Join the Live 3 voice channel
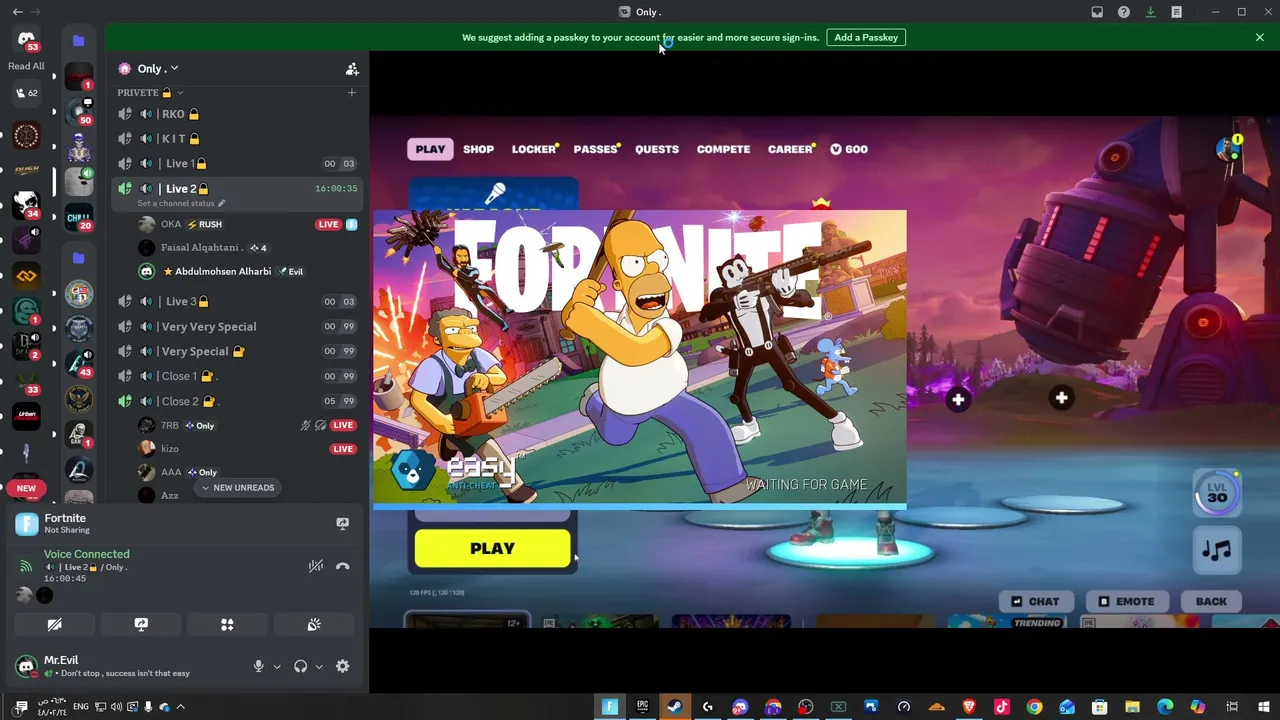Image resolution: width=1280 pixels, height=720 pixels. (238, 301)
